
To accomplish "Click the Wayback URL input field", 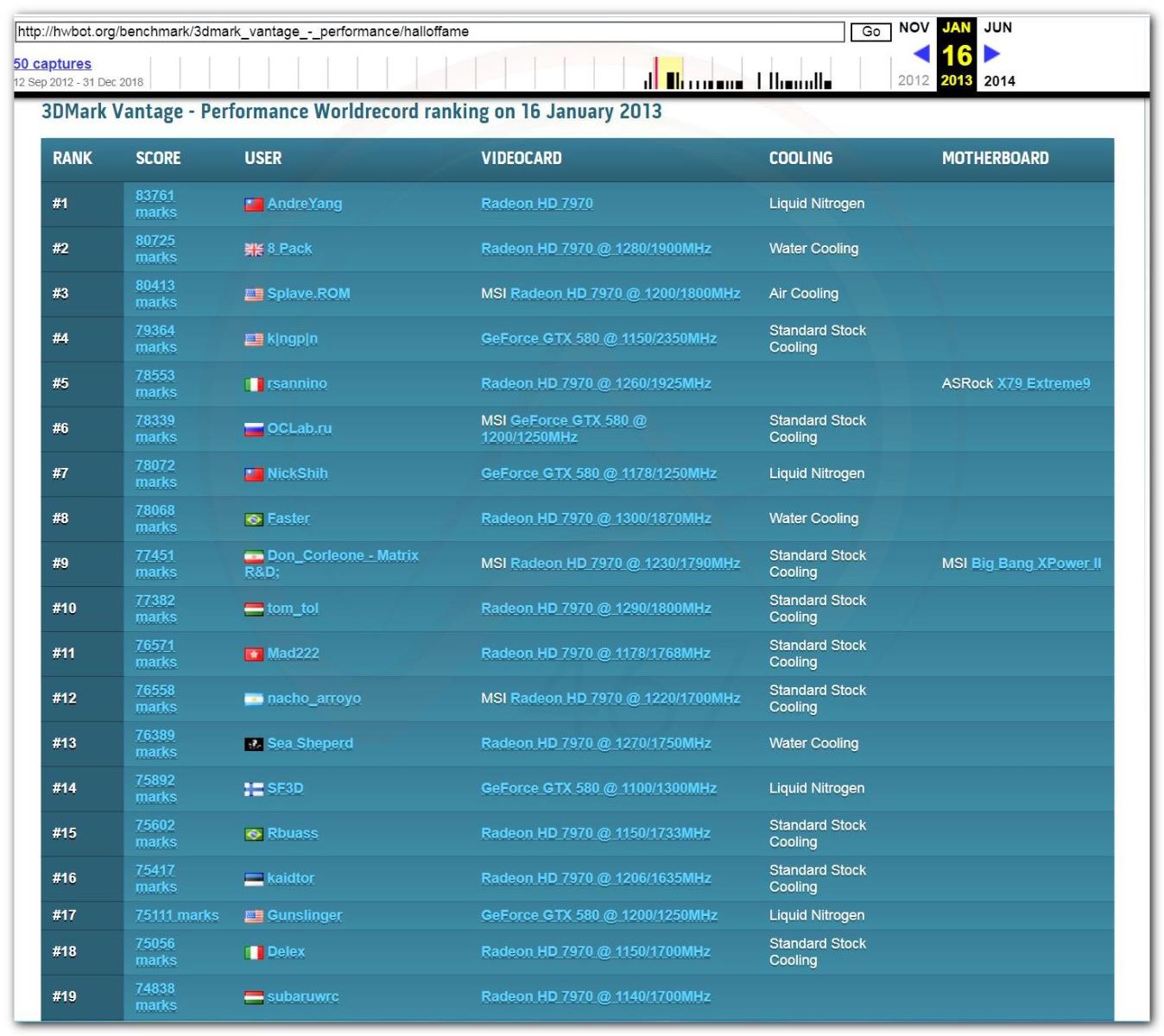I will pyautogui.click(x=429, y=32).
